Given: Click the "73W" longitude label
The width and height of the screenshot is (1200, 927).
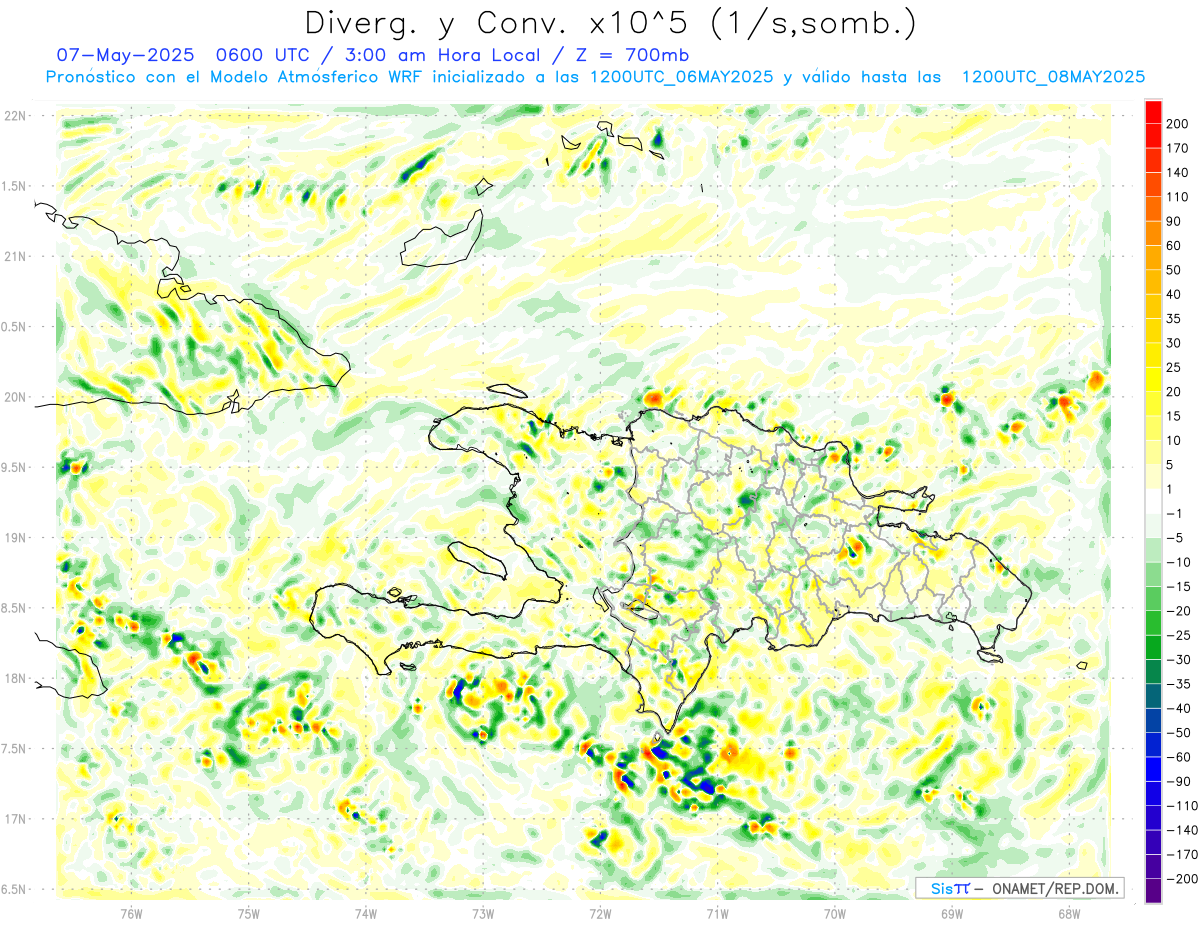Looking at the screenshot, I should click(x=483, y=914).
